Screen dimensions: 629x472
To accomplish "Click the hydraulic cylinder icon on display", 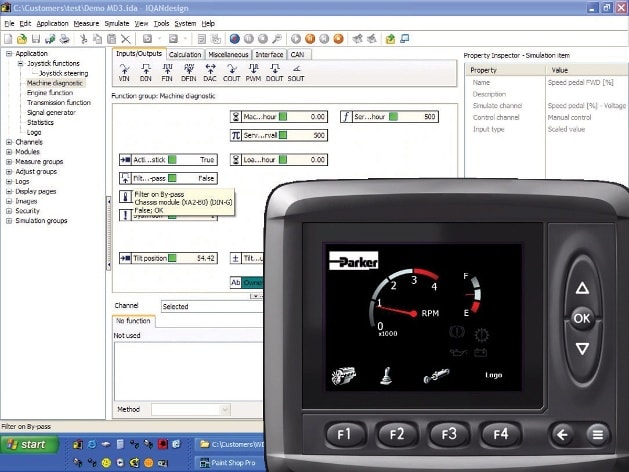I will (436, 376).
